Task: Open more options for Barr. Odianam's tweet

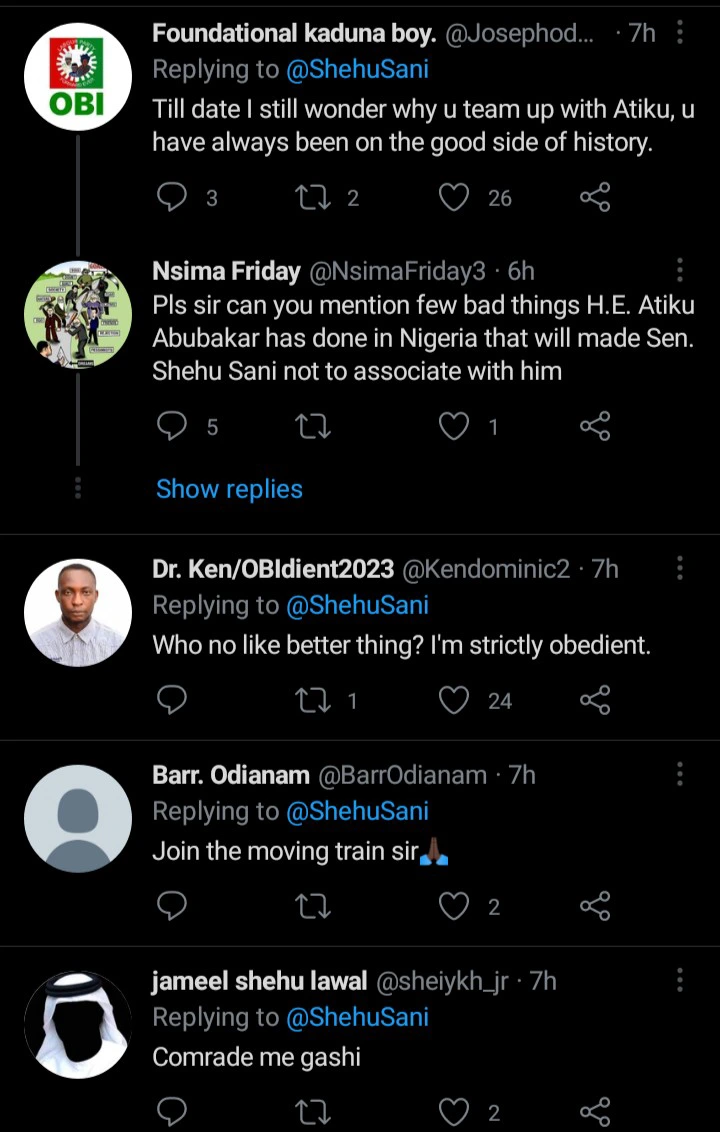Action: [x=680, y=775]
